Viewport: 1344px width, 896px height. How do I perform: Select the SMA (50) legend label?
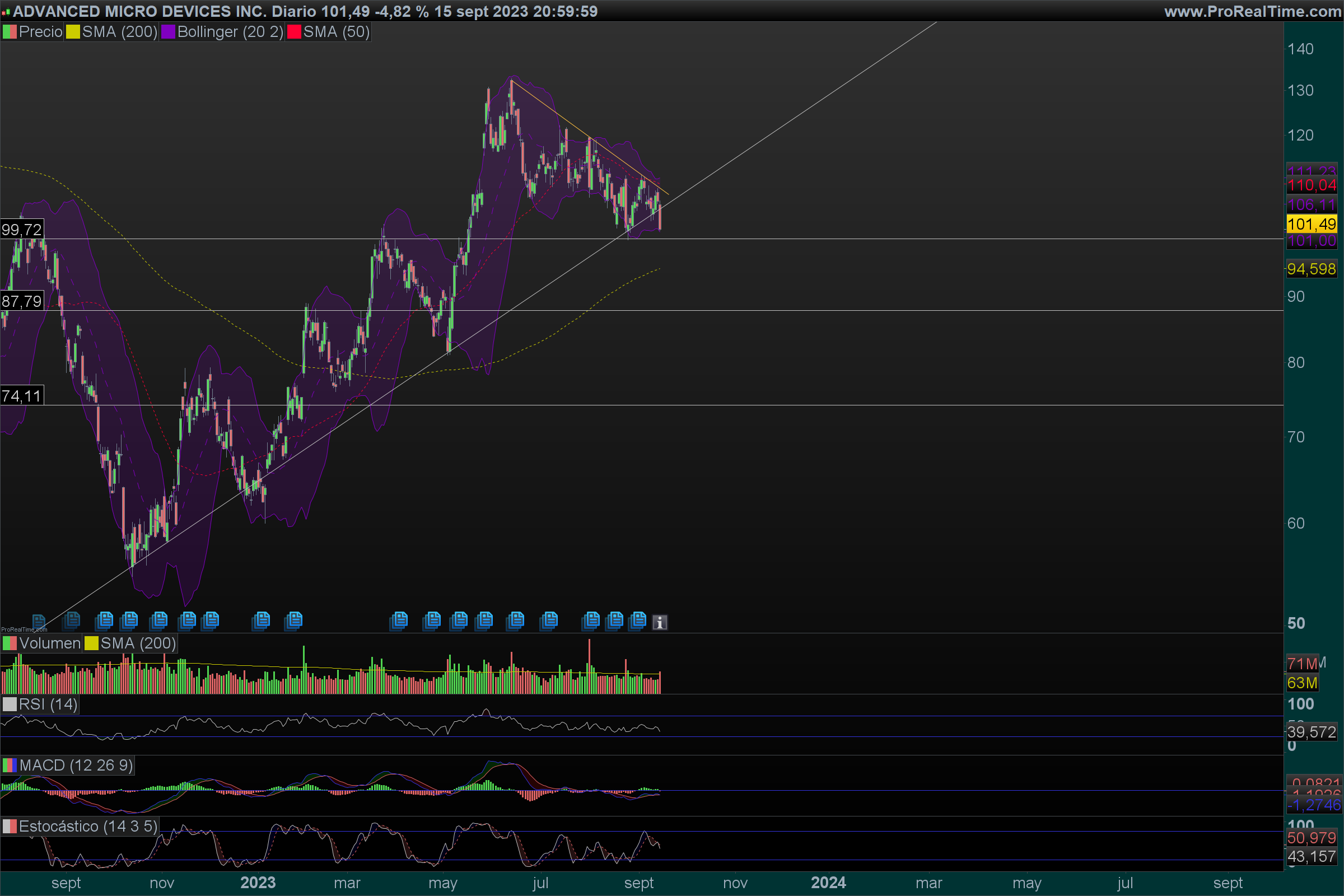(336, 32)
